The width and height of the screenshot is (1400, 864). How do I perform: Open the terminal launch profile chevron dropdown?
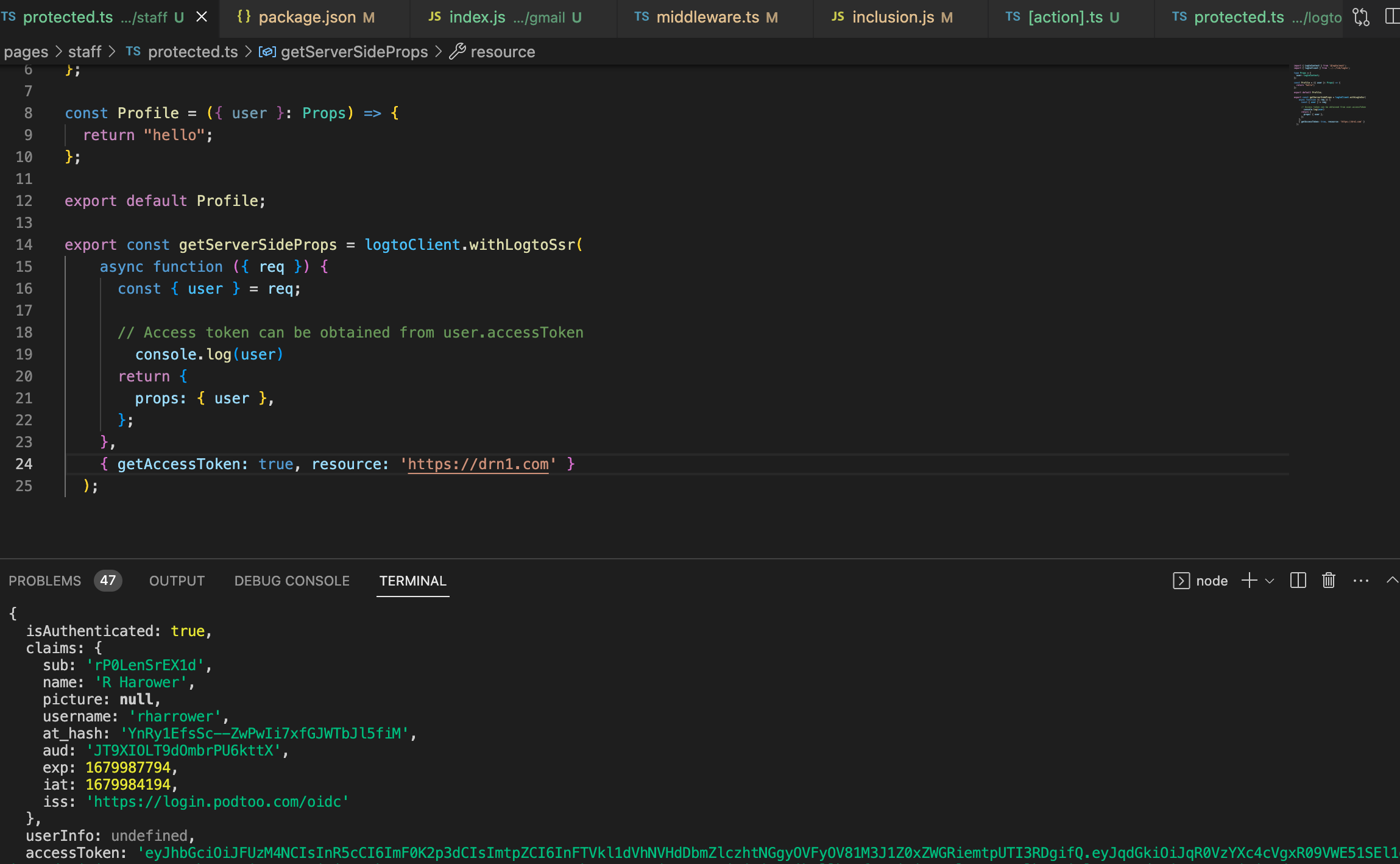pos(1268,581)
